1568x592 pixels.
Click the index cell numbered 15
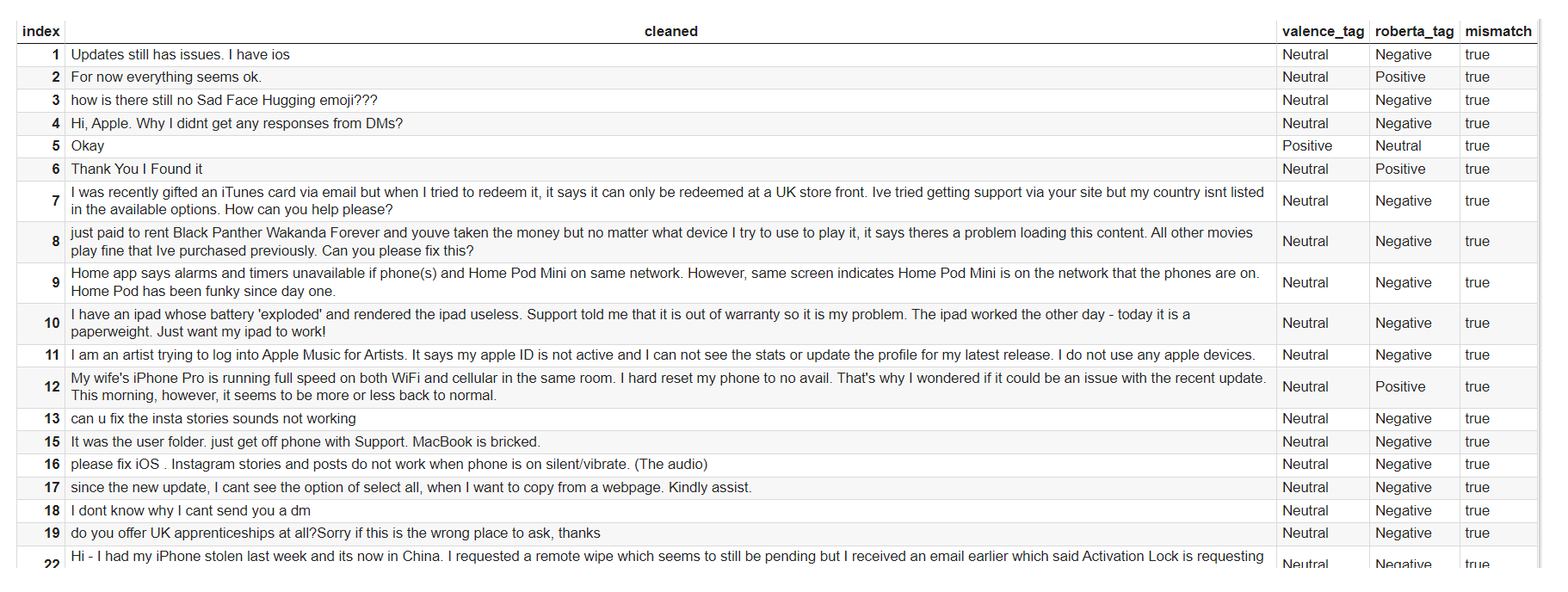point(52,442)
